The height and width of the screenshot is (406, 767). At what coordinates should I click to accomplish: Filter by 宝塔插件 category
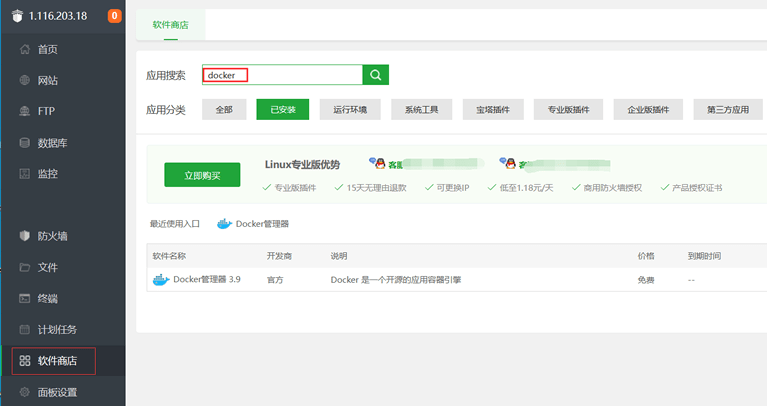(x=493, y=110)
